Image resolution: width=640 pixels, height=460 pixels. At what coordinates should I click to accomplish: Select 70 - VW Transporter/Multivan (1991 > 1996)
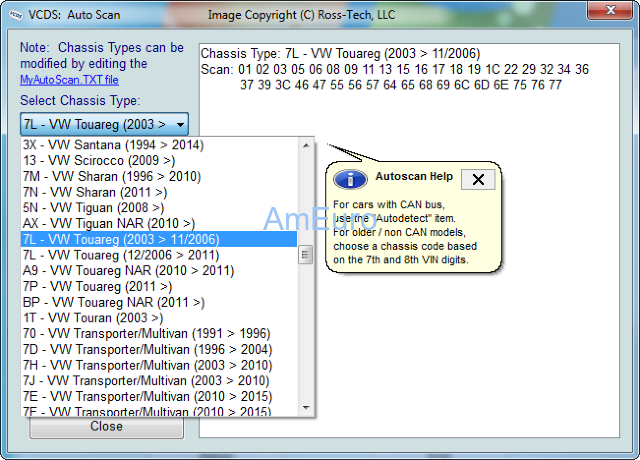coord(159,334)
